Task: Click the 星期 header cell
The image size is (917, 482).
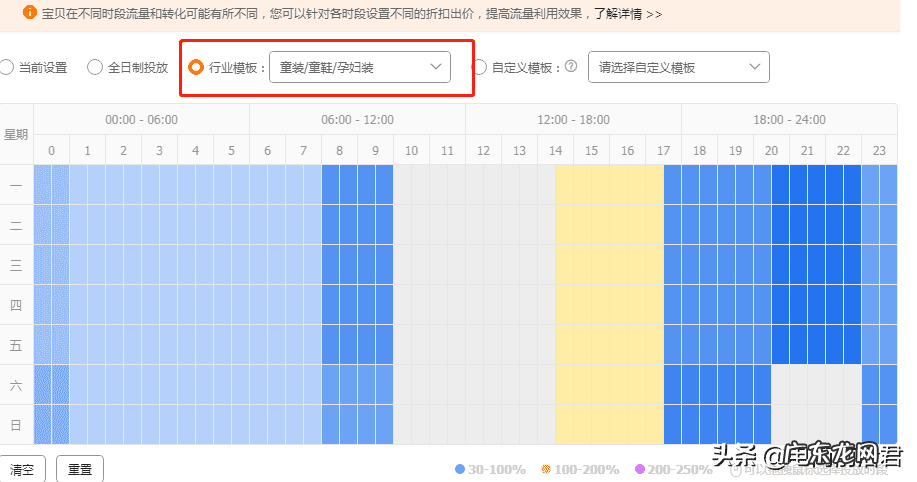Action: point(16,135)
